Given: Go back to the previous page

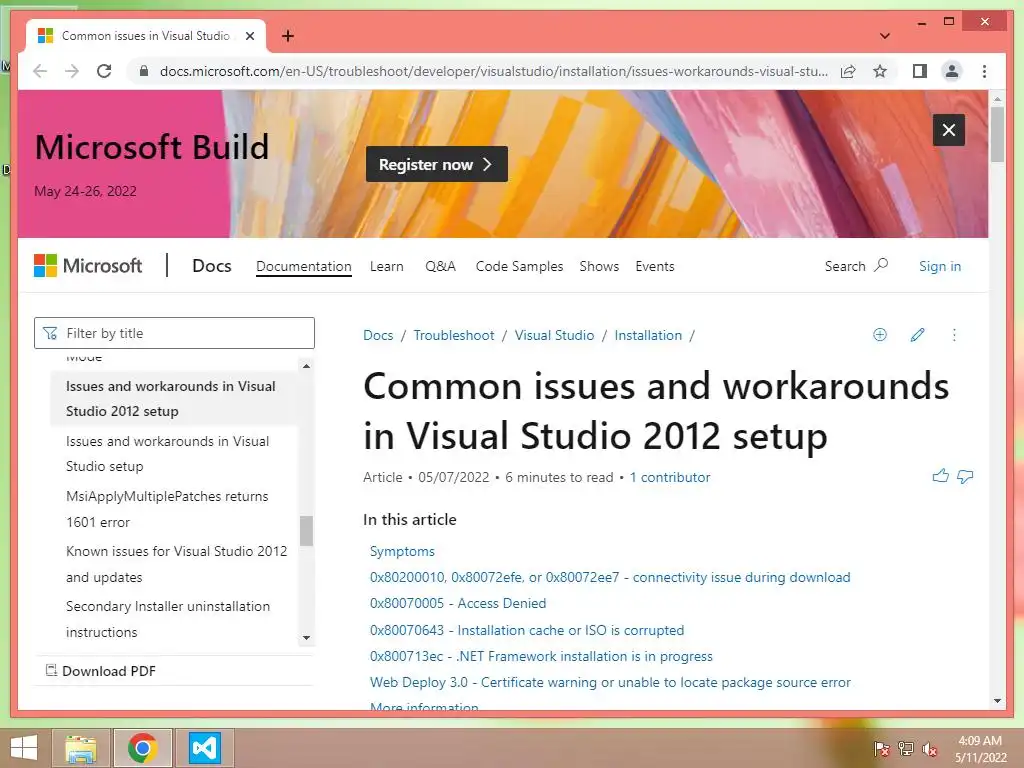Looking at the screenshot, I should pos(40,71).
